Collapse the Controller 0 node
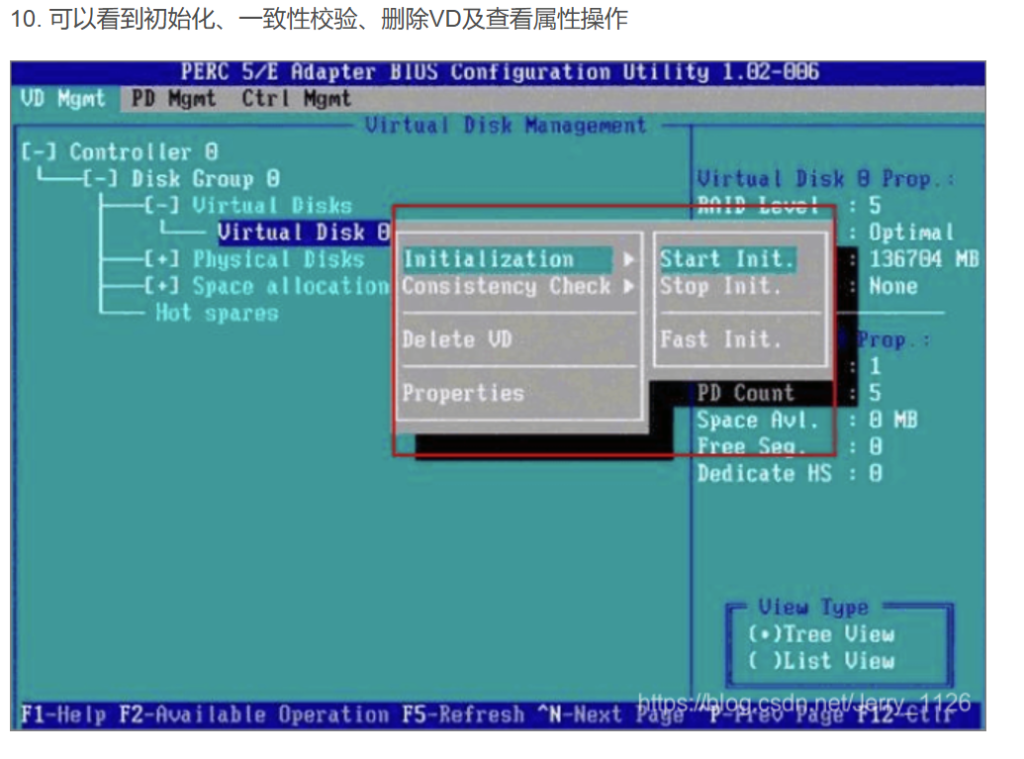The height and width of the screenshot is (759, 1024). pos(38,152)
